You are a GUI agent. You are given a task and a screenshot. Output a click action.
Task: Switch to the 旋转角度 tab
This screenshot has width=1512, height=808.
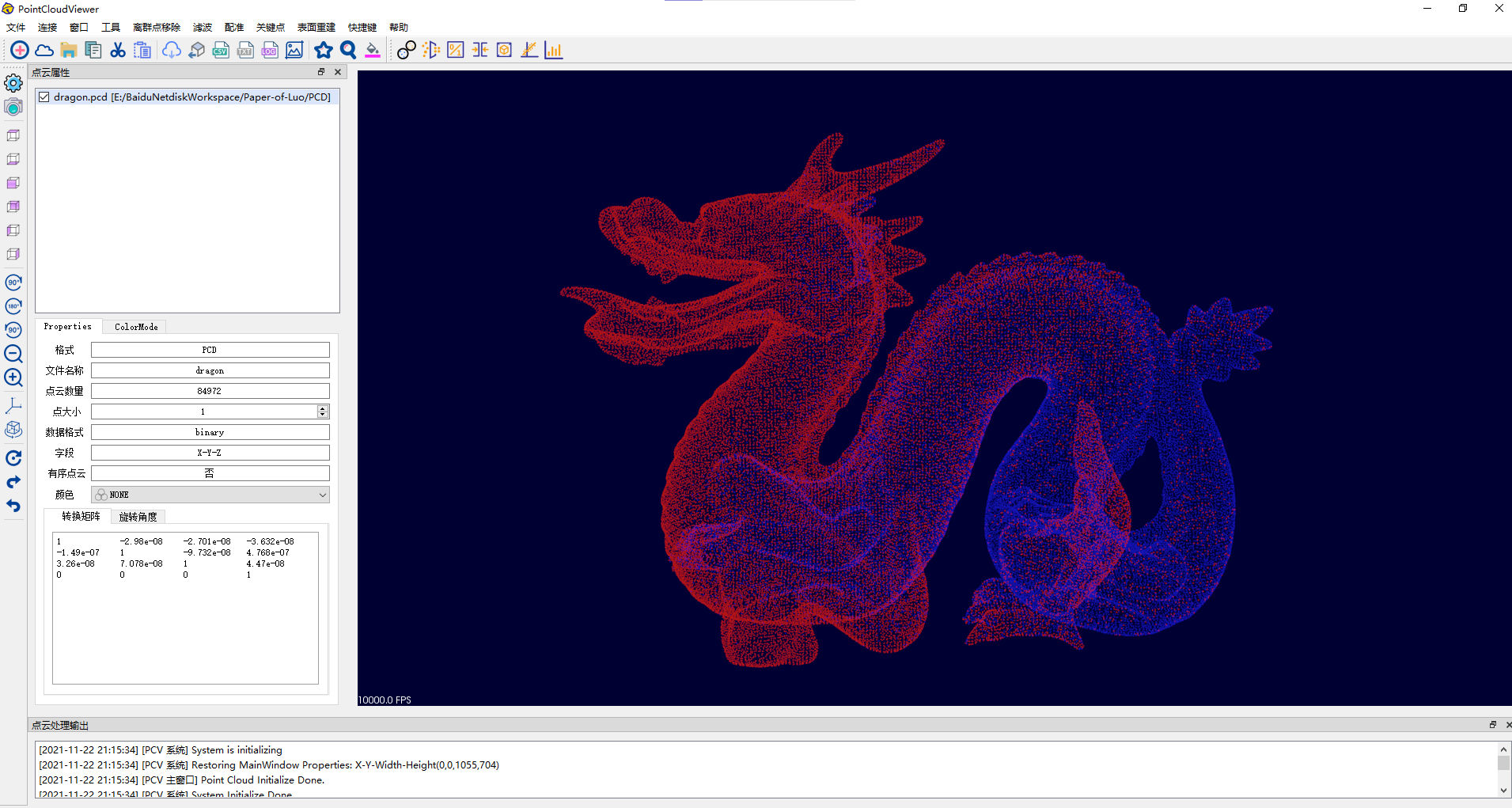[138, 517]
